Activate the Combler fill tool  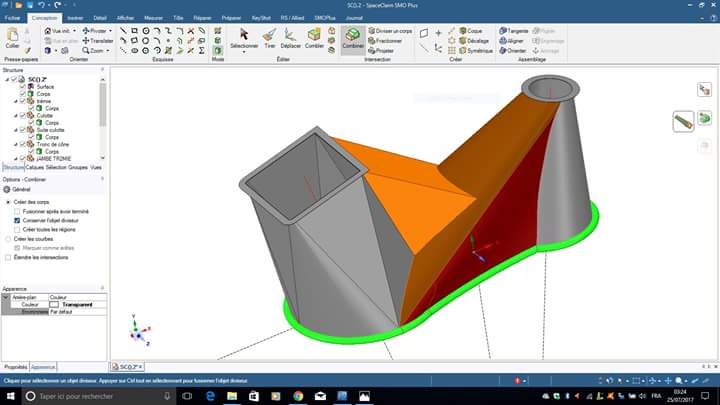click(314, 39)
